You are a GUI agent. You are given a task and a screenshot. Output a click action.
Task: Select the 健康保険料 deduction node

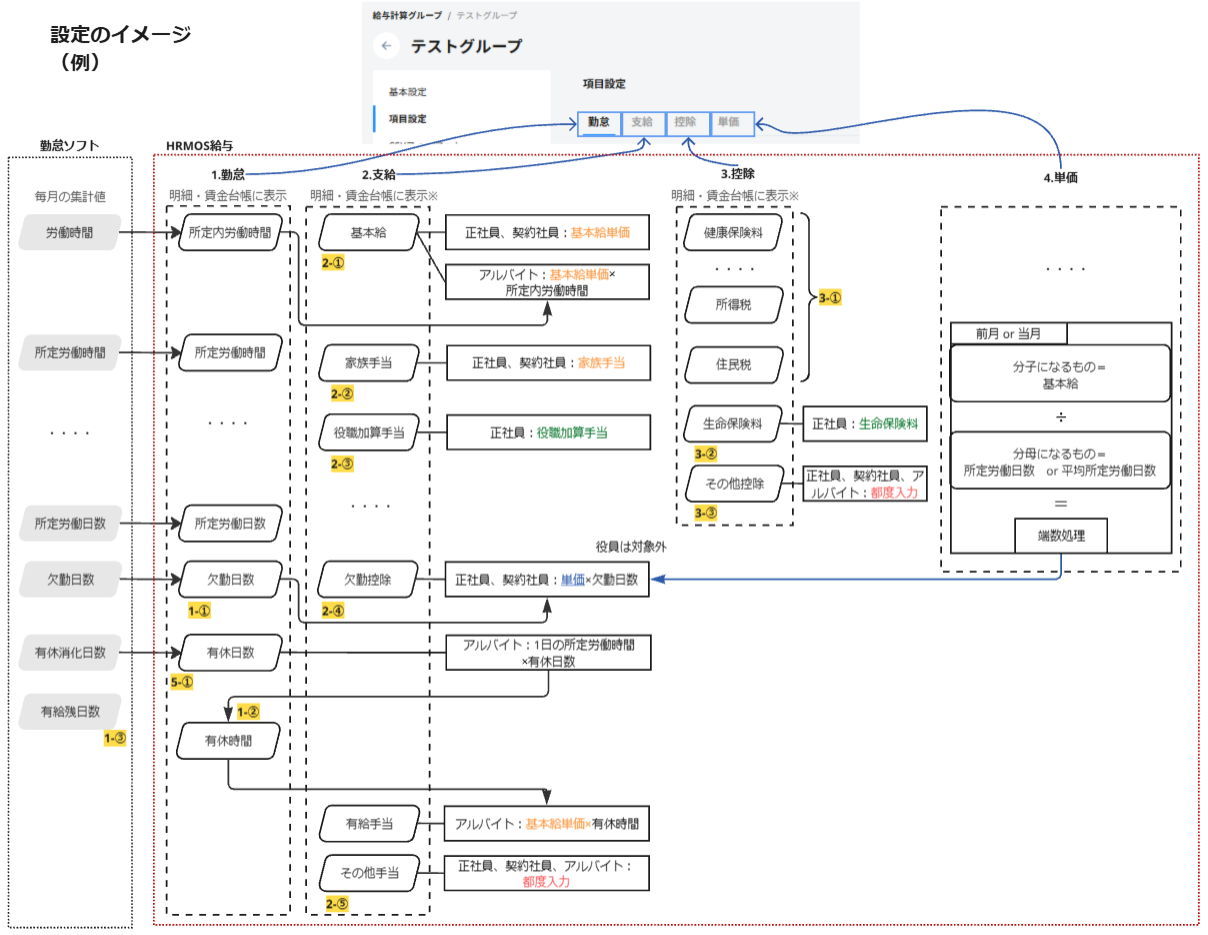733,234
